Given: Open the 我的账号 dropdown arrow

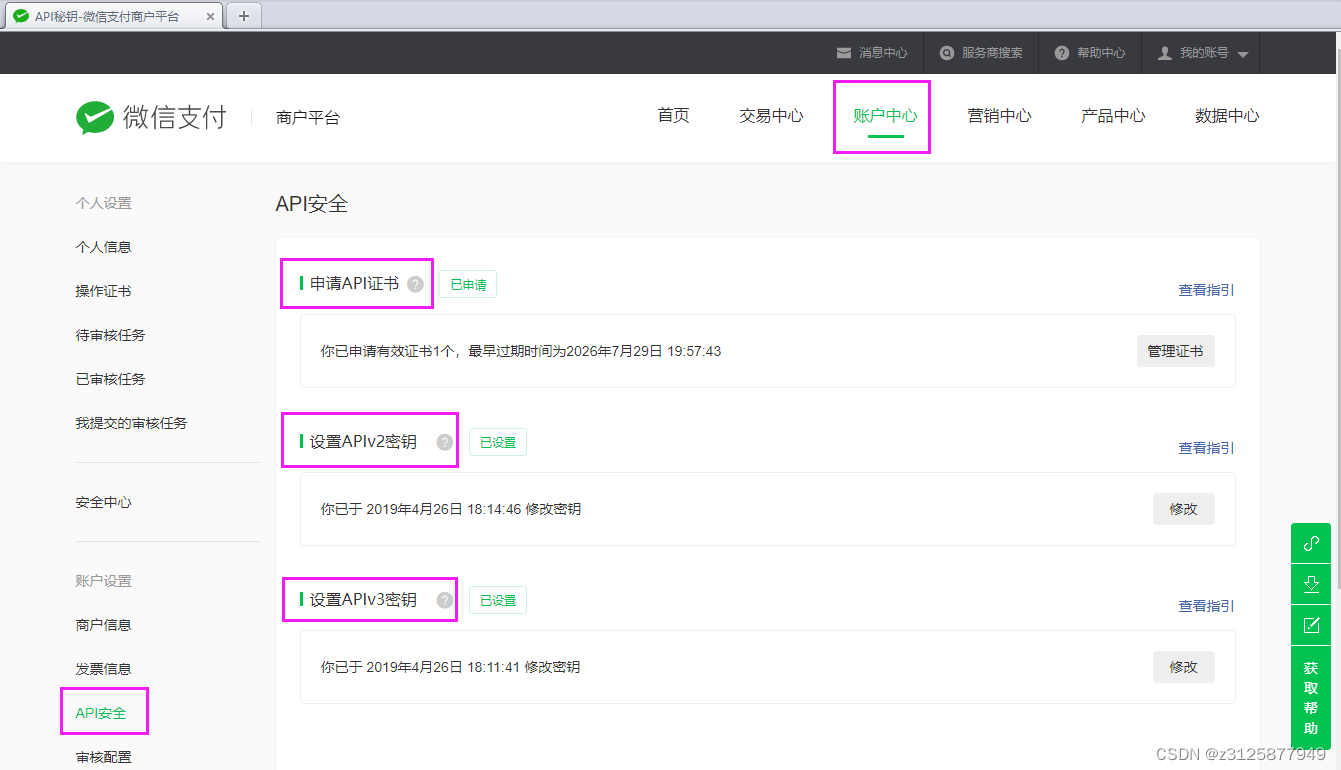Looking at the screenshot, I should [1243, 54].
